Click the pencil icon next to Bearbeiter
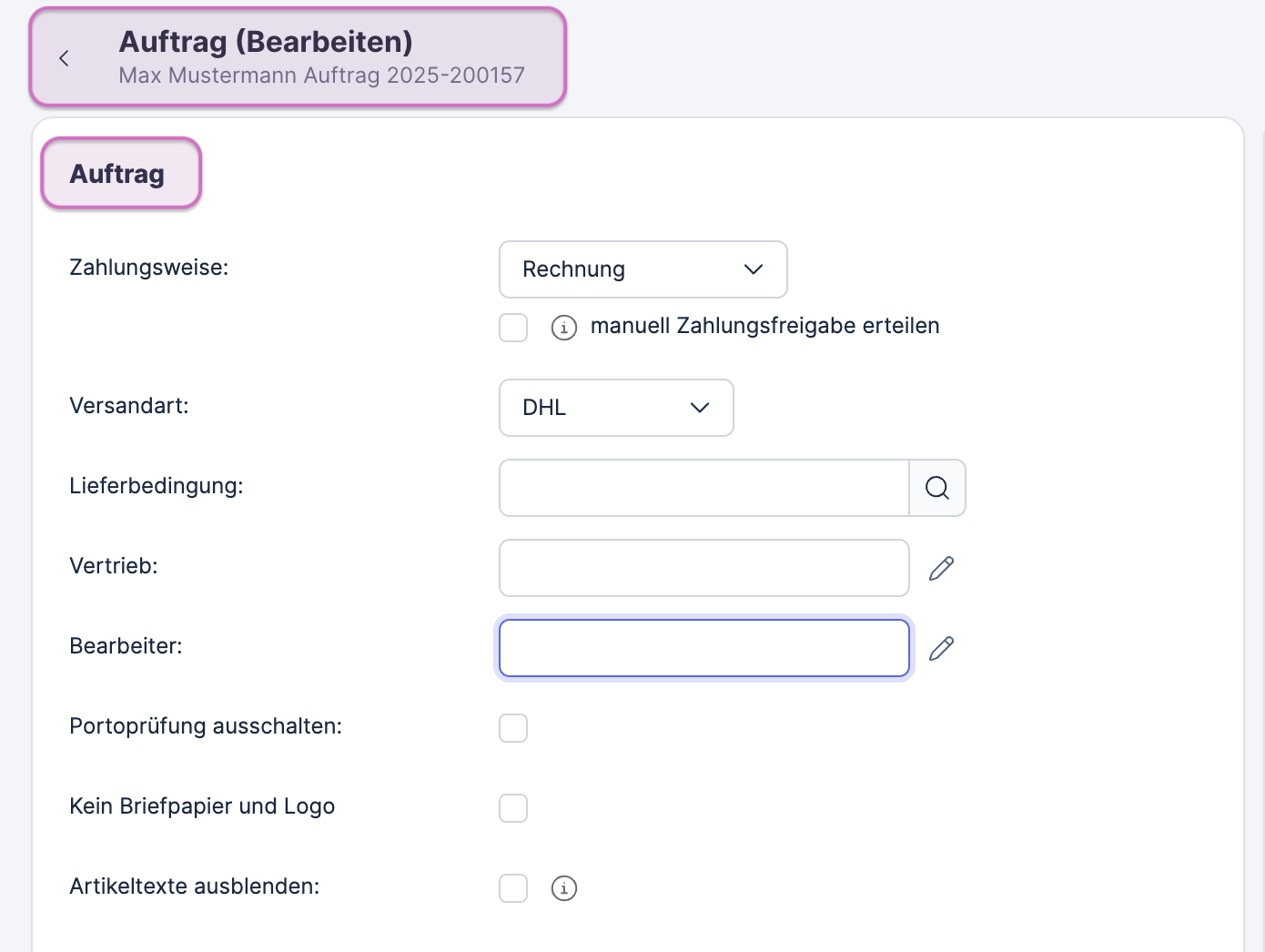Image resolution: width=1265 pixels, height=952 pixels. pos(941,648)
